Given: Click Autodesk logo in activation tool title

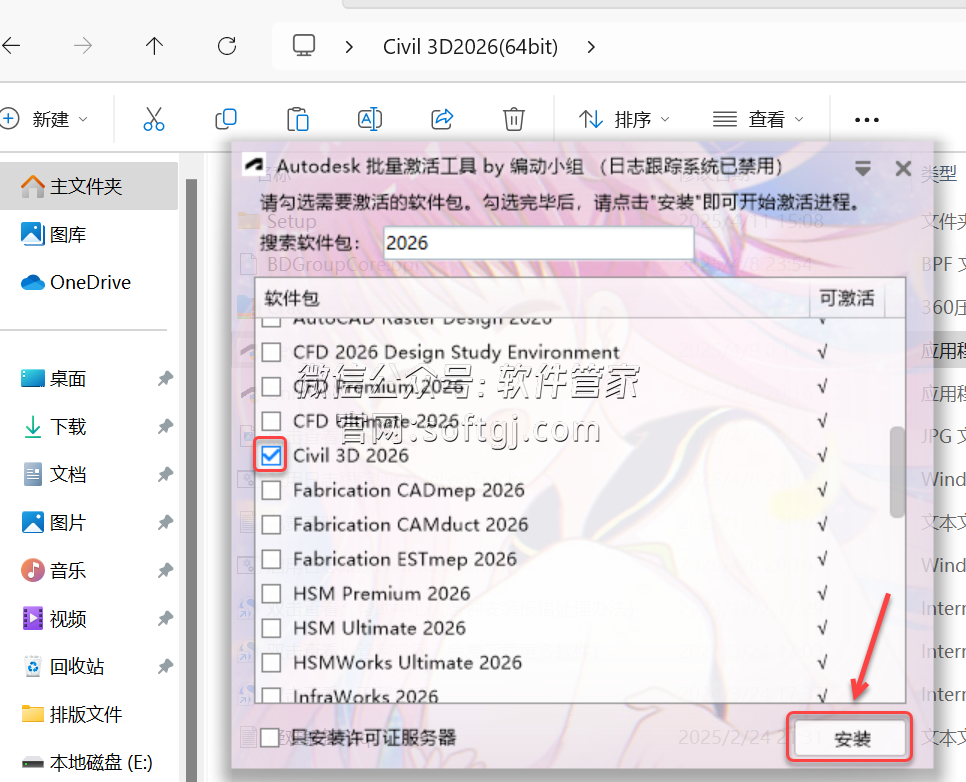Looking at the screenshot, I should (254, 165).
